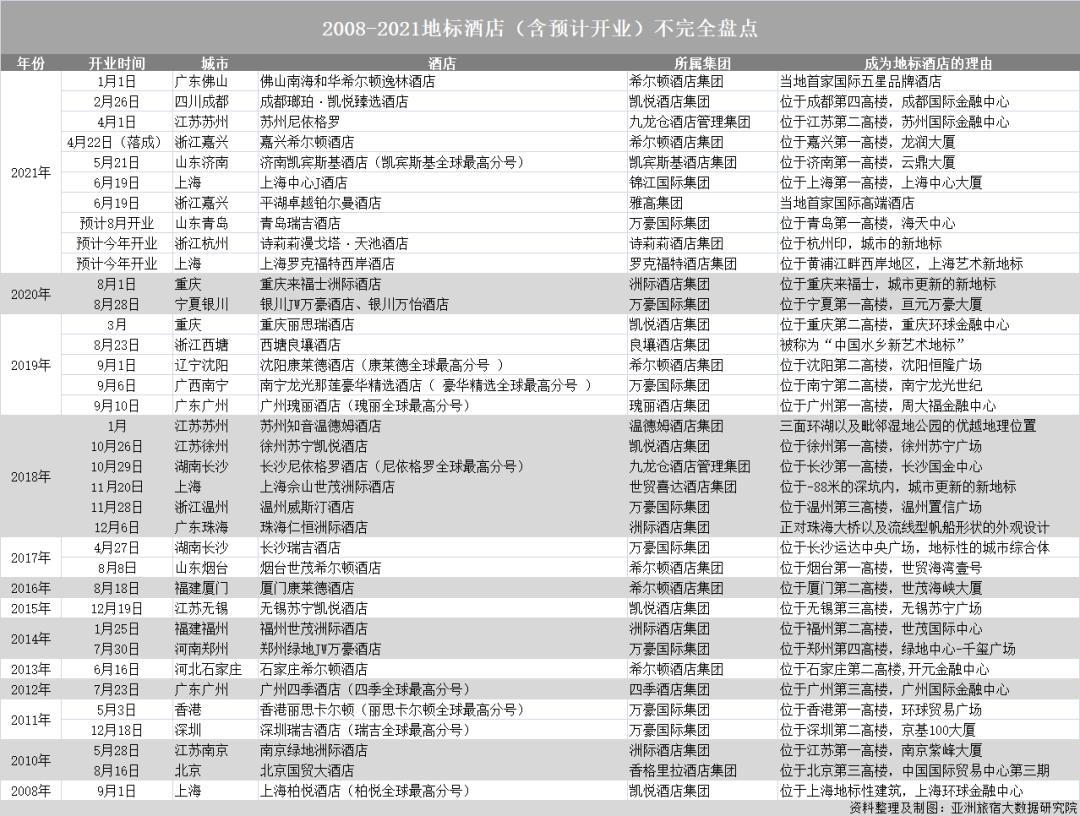Image resolution: width=1080 pixels, height=816 pixels.
Task: Click hotel '成都瑯珀·凯悦臻选酒店'
Action: tap(334, 102)
